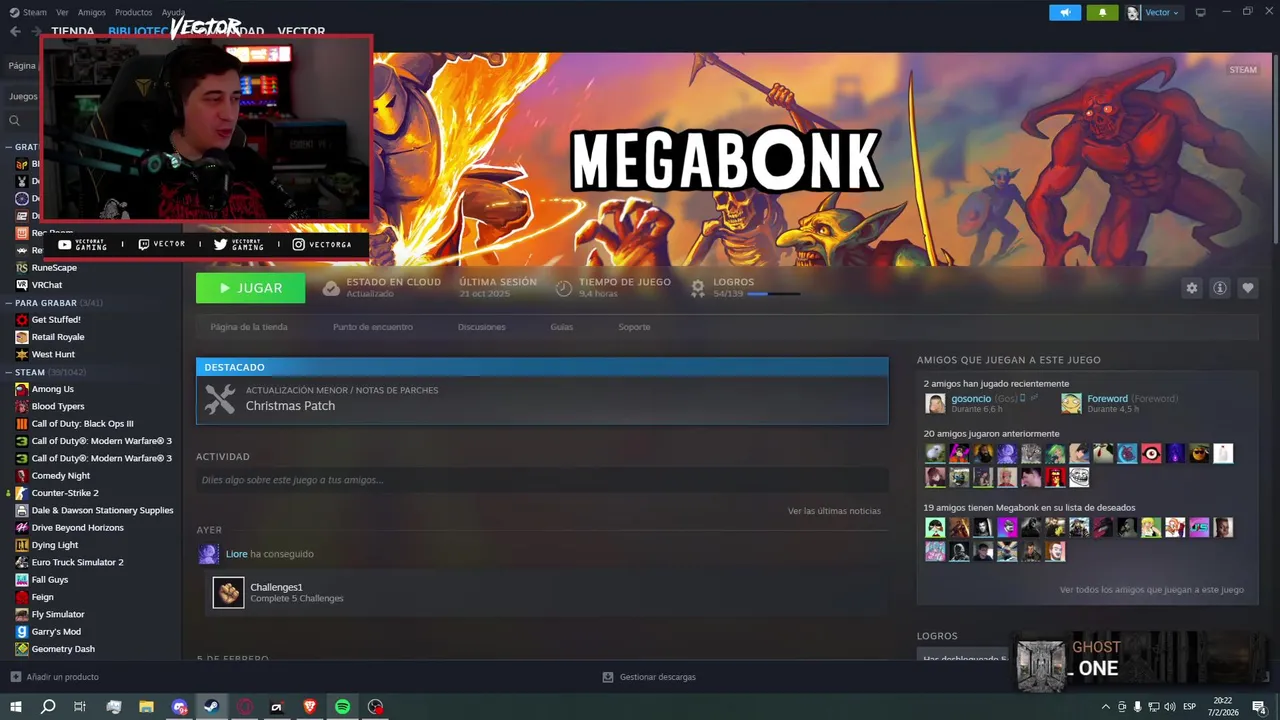This screenshot has width=1280, height=720.
Task: Select Counter-Strike 2 in the library
Action: [65, 493]
